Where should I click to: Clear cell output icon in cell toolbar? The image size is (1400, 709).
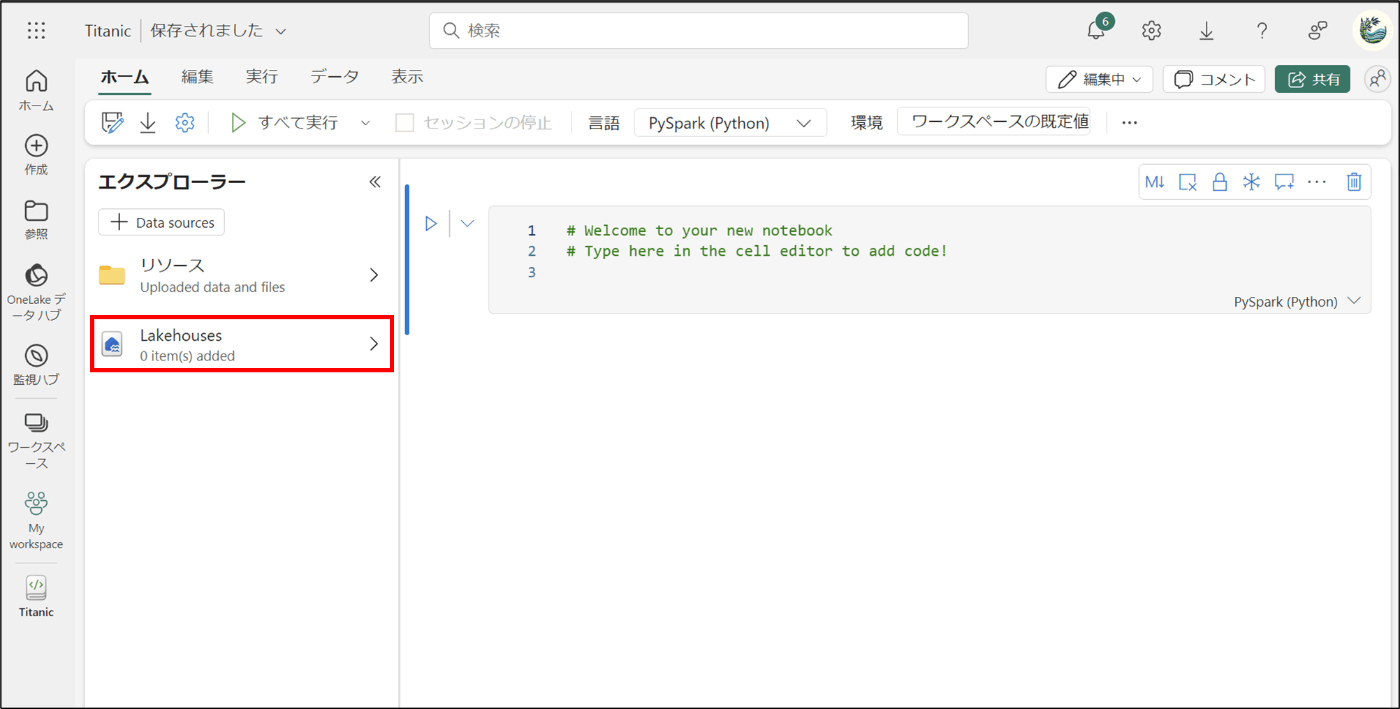coord(1187,182)
